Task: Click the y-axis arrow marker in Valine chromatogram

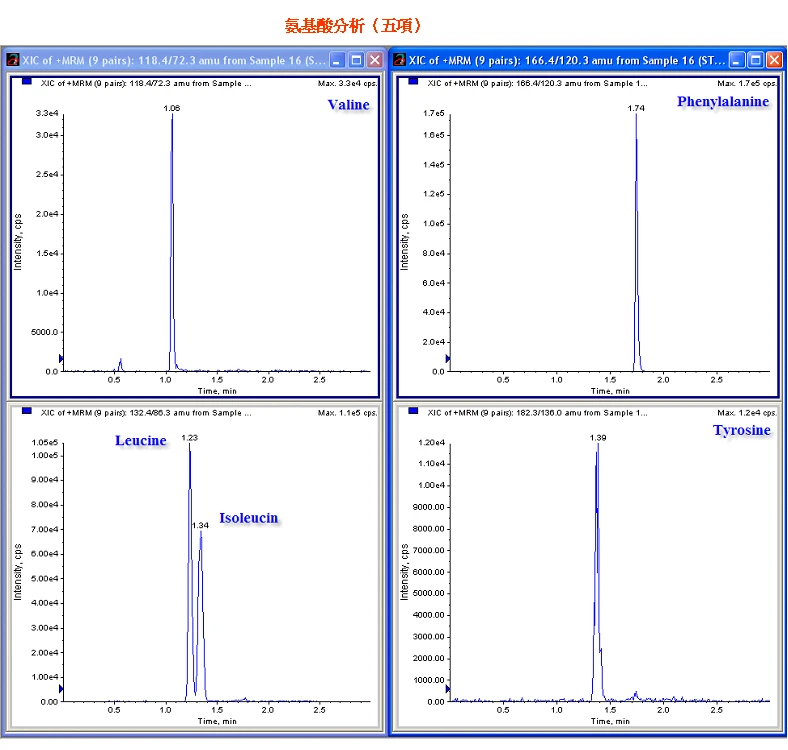Action: point(62,358)
